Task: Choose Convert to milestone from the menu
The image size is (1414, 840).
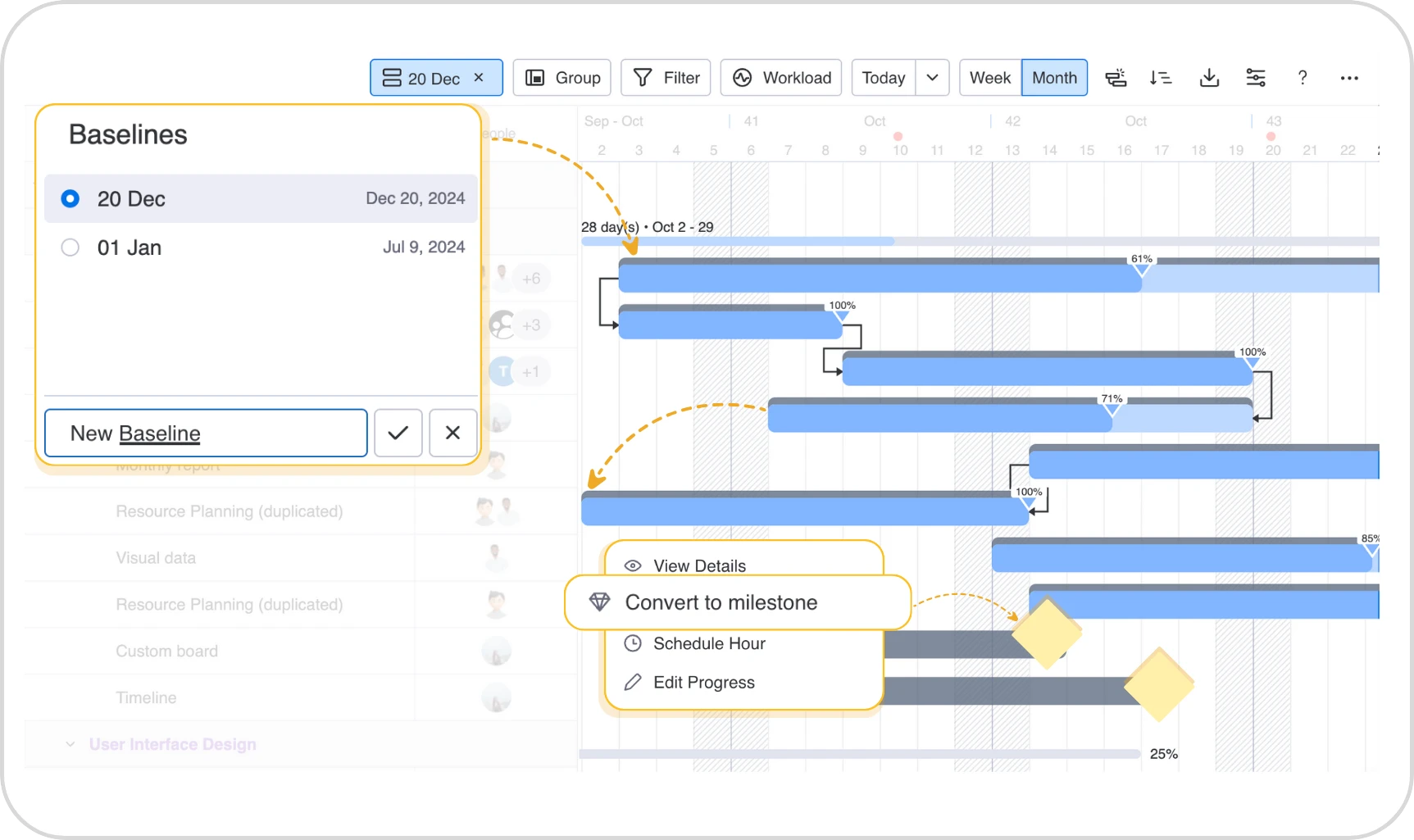Action: tap(721, 602)
